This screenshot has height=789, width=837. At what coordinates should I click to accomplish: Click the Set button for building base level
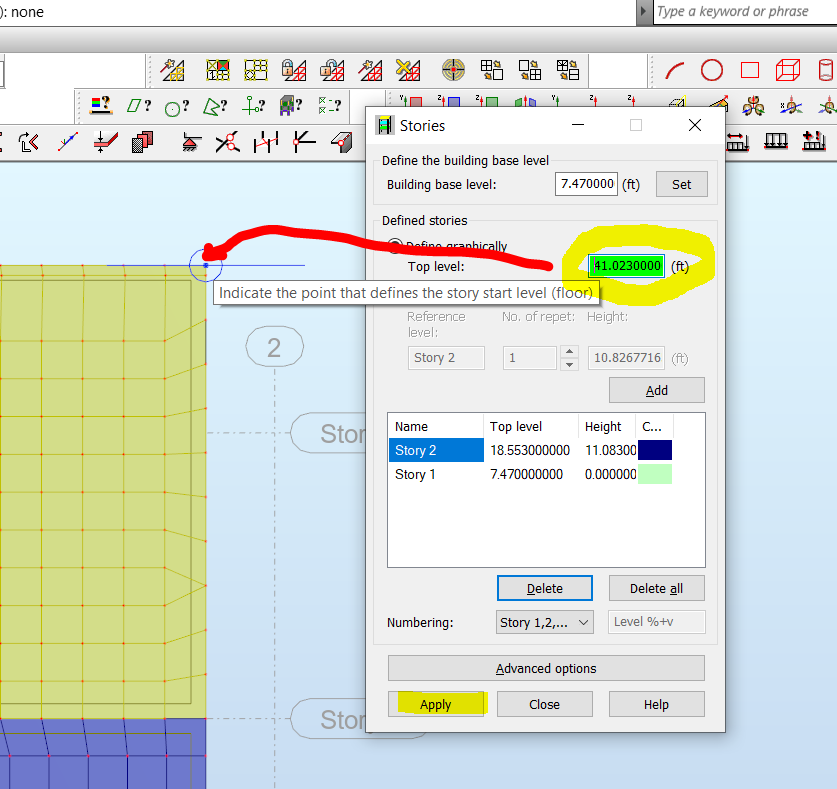[x=681, y=183]
